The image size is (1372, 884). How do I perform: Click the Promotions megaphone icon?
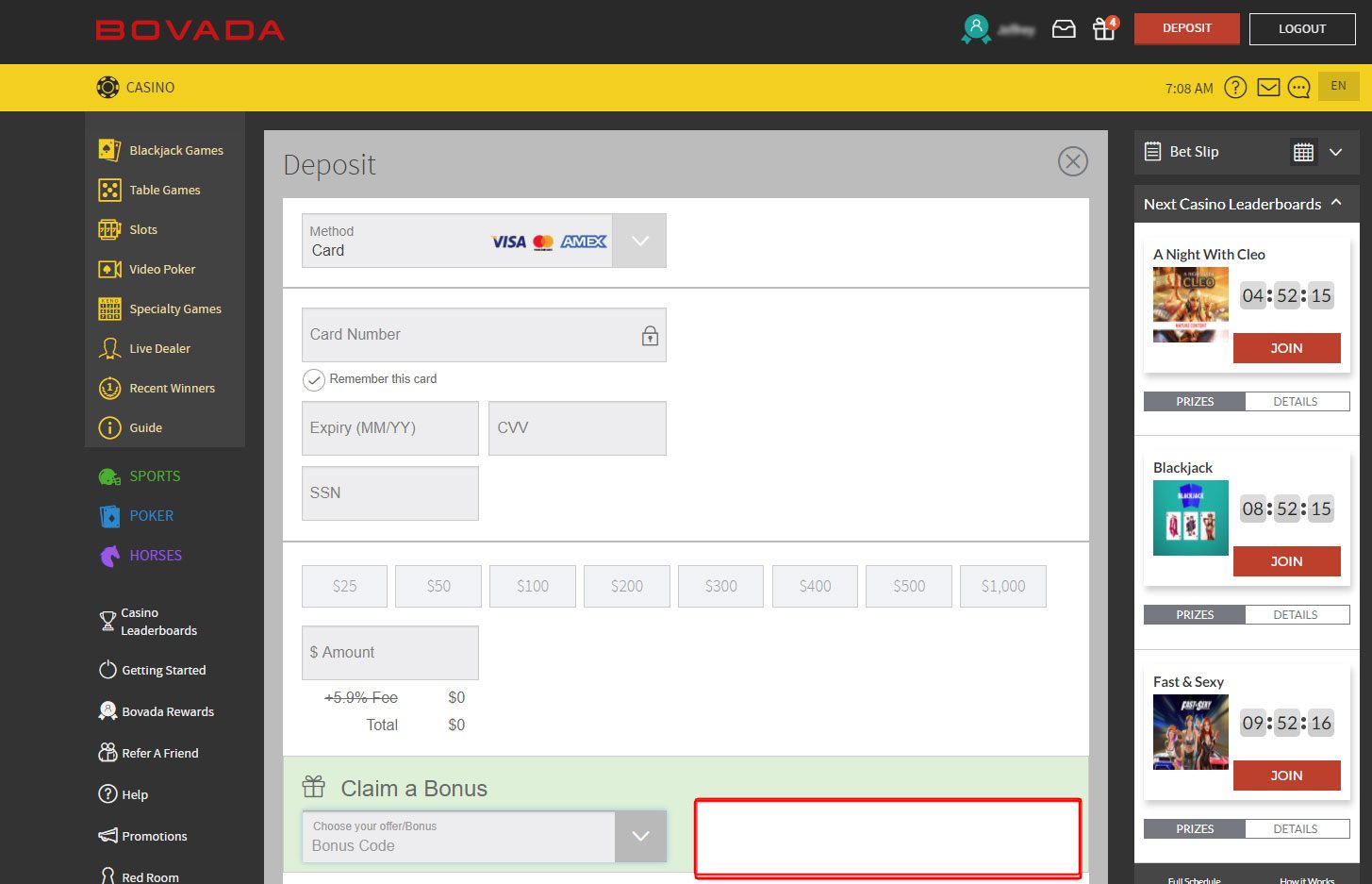pyautogui.click(x=107, y=836)
